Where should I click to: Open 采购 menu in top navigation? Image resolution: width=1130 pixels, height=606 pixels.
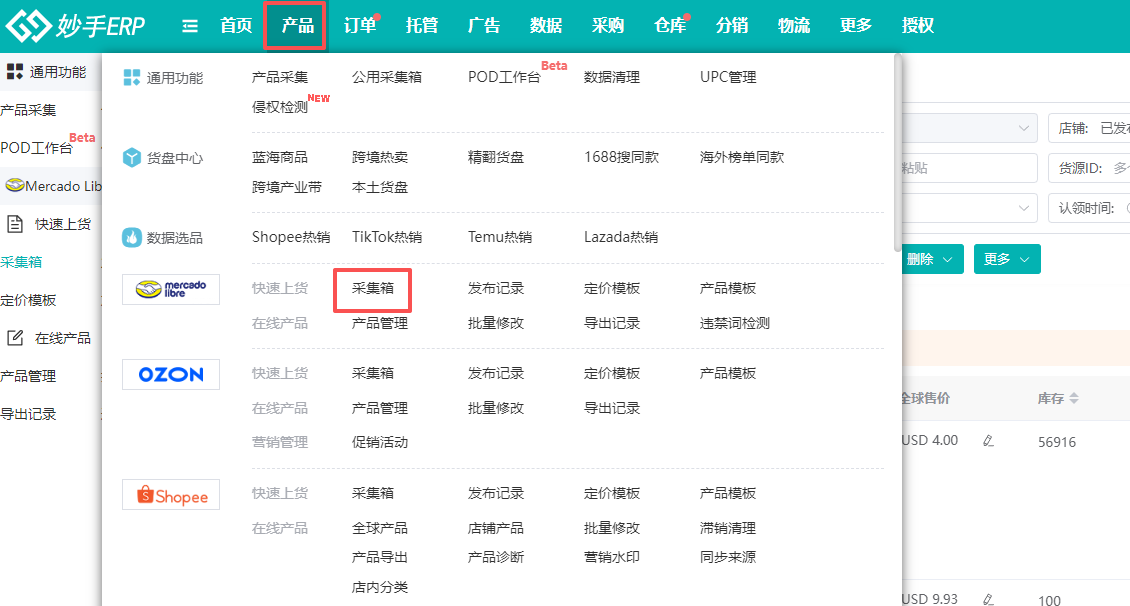pyautogui.click(x=608, y=26)
